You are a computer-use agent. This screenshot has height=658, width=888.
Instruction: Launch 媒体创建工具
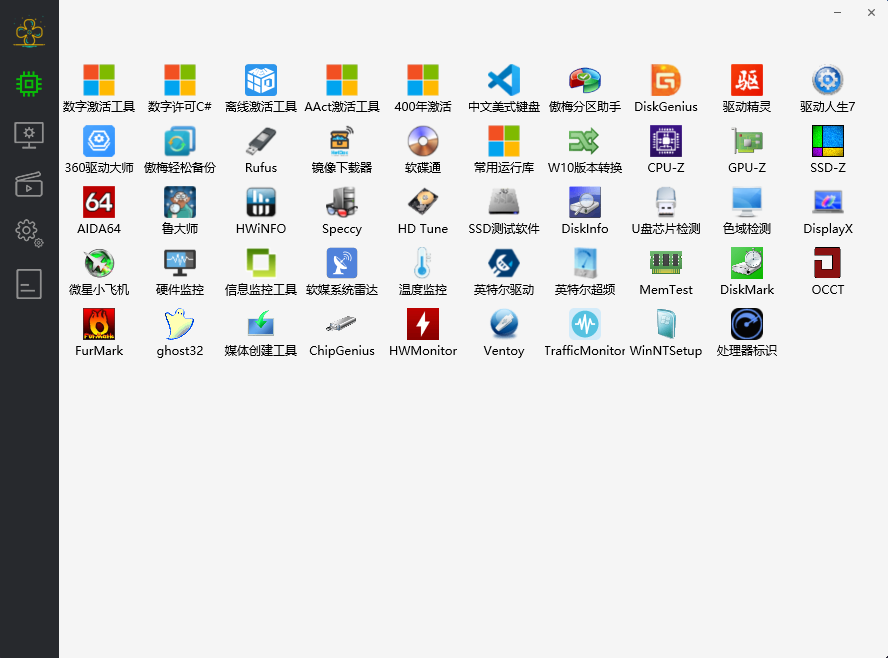(261, 334)
